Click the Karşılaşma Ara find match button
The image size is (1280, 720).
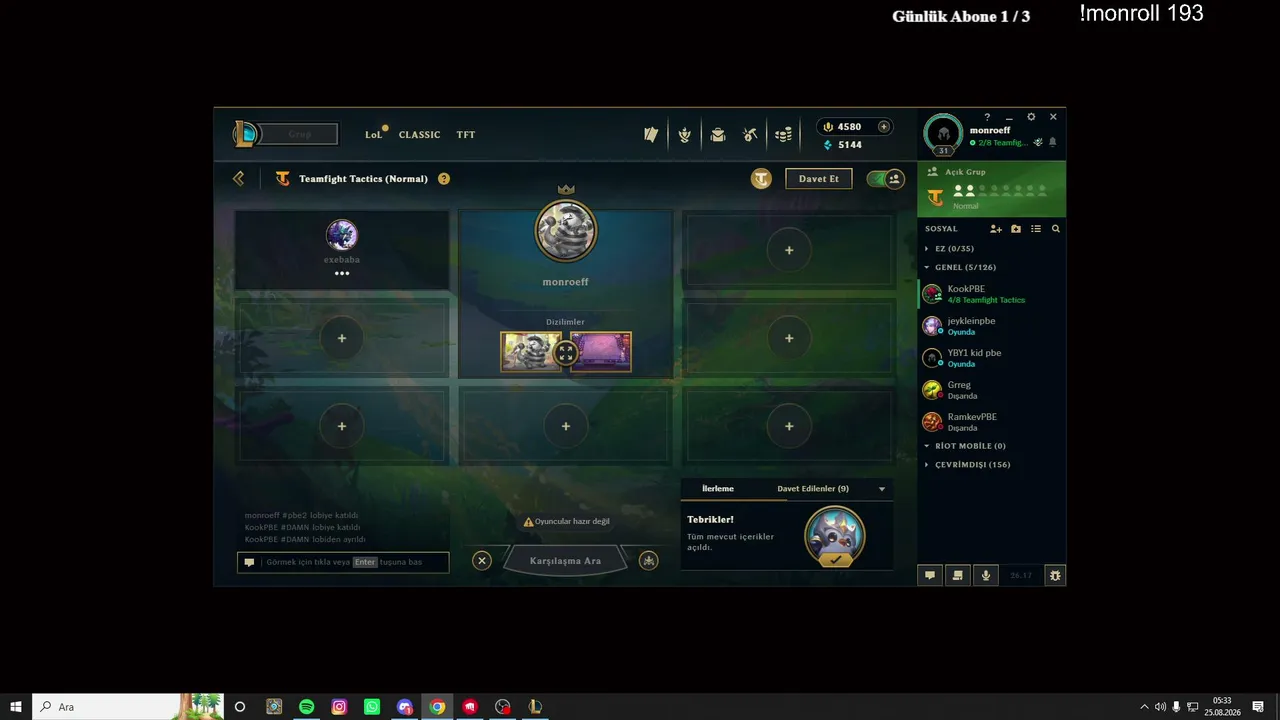pyautogui.click(x=565, y=561)
